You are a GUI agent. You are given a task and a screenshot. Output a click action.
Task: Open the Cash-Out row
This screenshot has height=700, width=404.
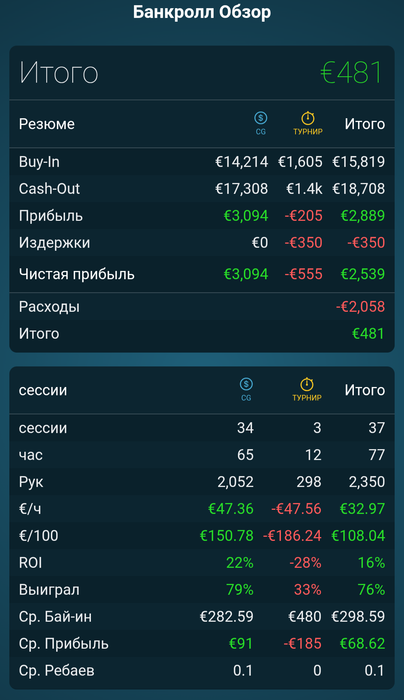(202, 188)
